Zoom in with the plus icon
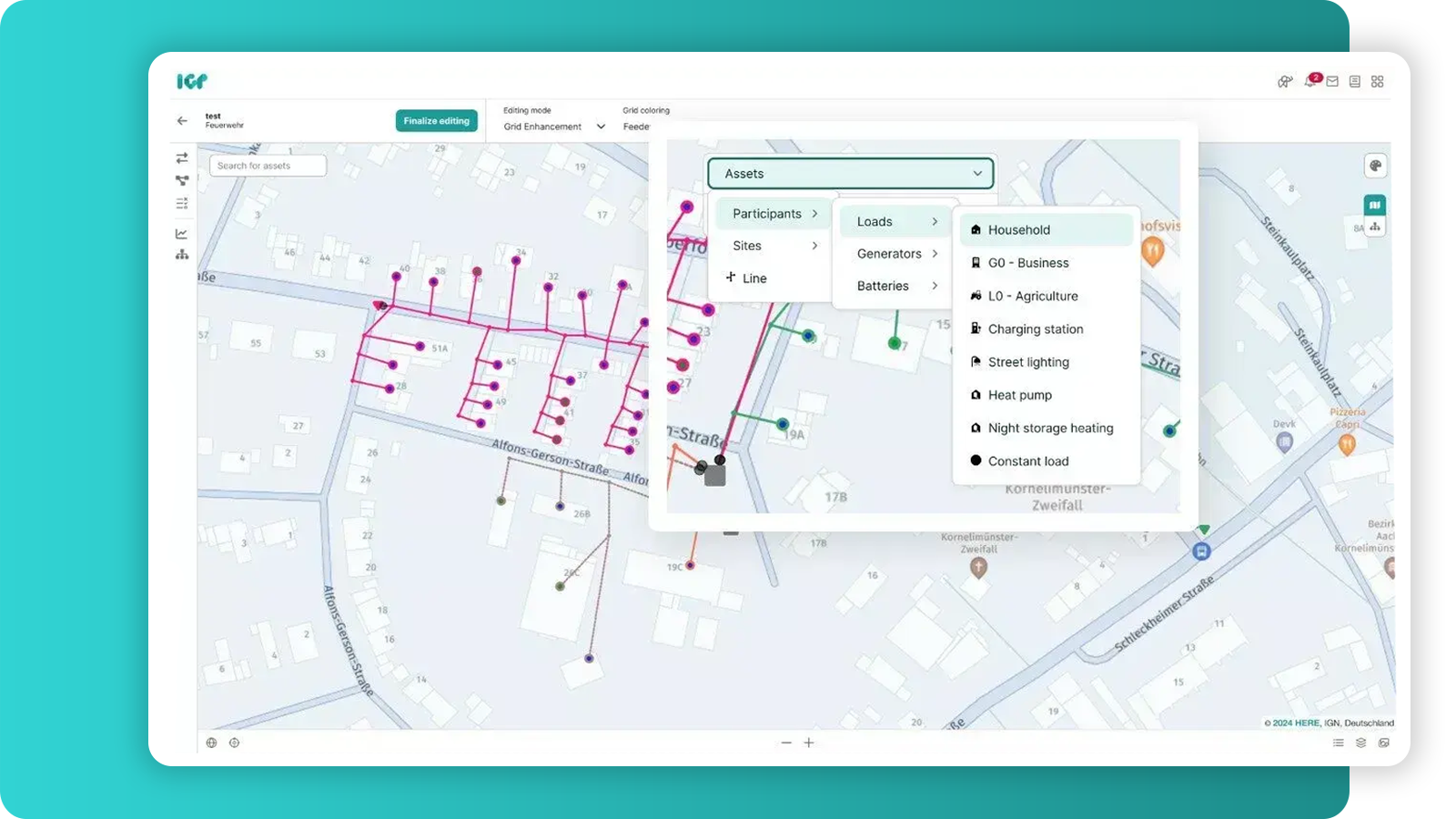Screen dimensions: 1456x819 [809, 743]
